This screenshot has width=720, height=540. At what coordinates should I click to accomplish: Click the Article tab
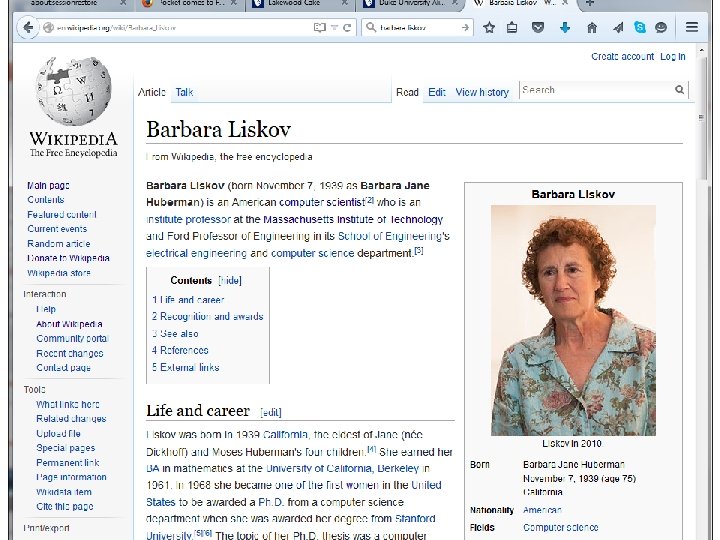[152, 92]
